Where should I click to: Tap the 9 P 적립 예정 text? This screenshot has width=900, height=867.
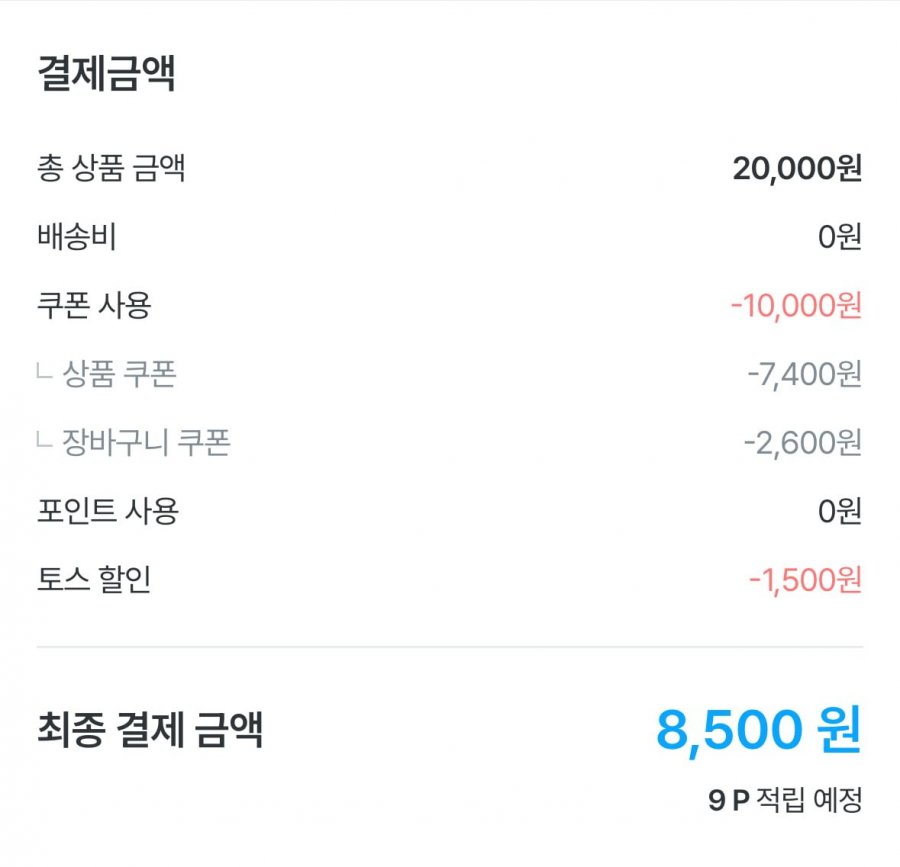coord(785,801)
